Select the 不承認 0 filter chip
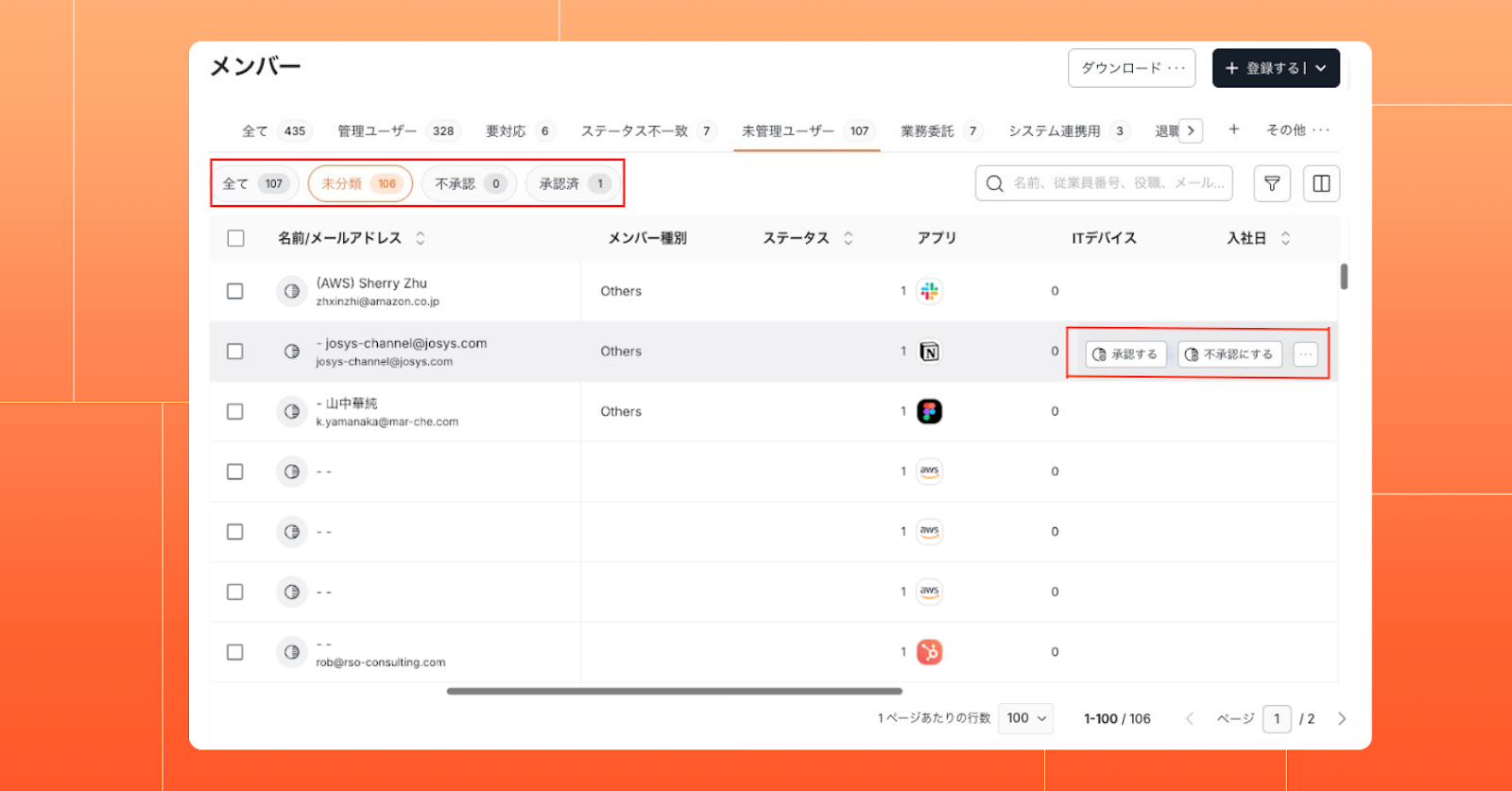1512x791 pixels. [470, 183]
